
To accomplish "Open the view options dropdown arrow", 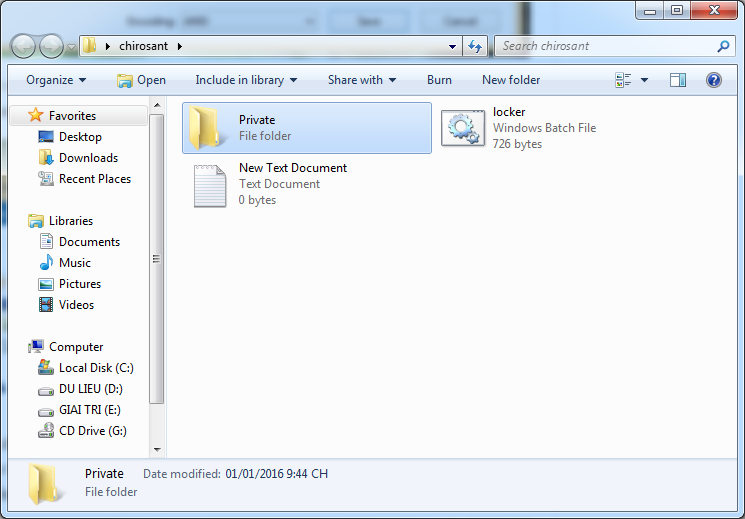I will click(645, 80).
